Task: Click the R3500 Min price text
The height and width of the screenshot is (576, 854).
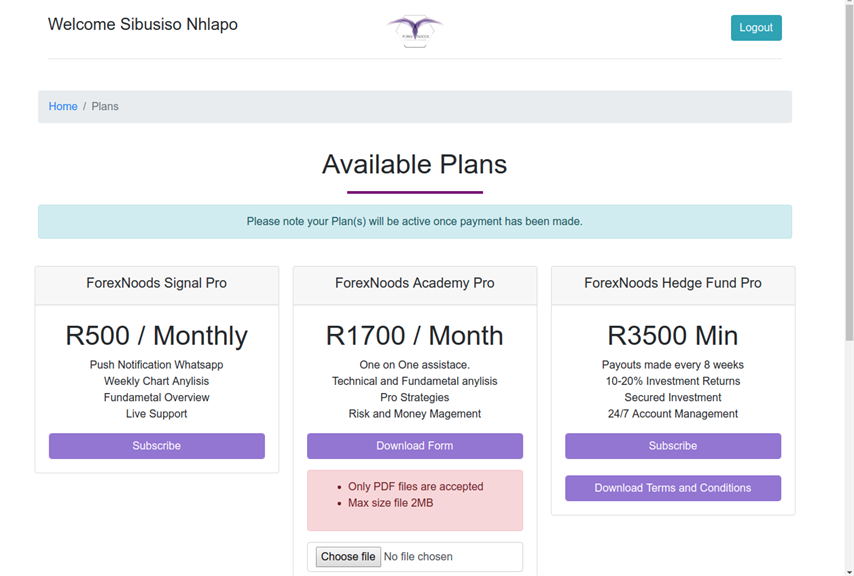Action: point(673,335)
